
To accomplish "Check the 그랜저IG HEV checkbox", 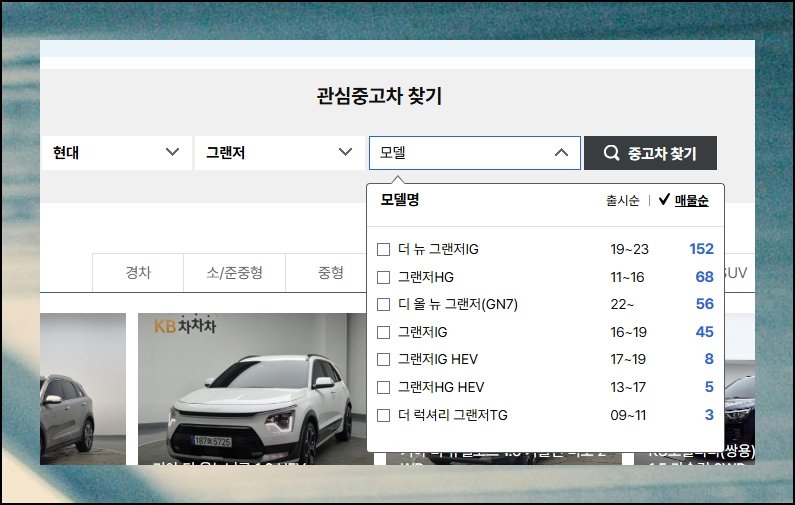I will tap(384, 359).
